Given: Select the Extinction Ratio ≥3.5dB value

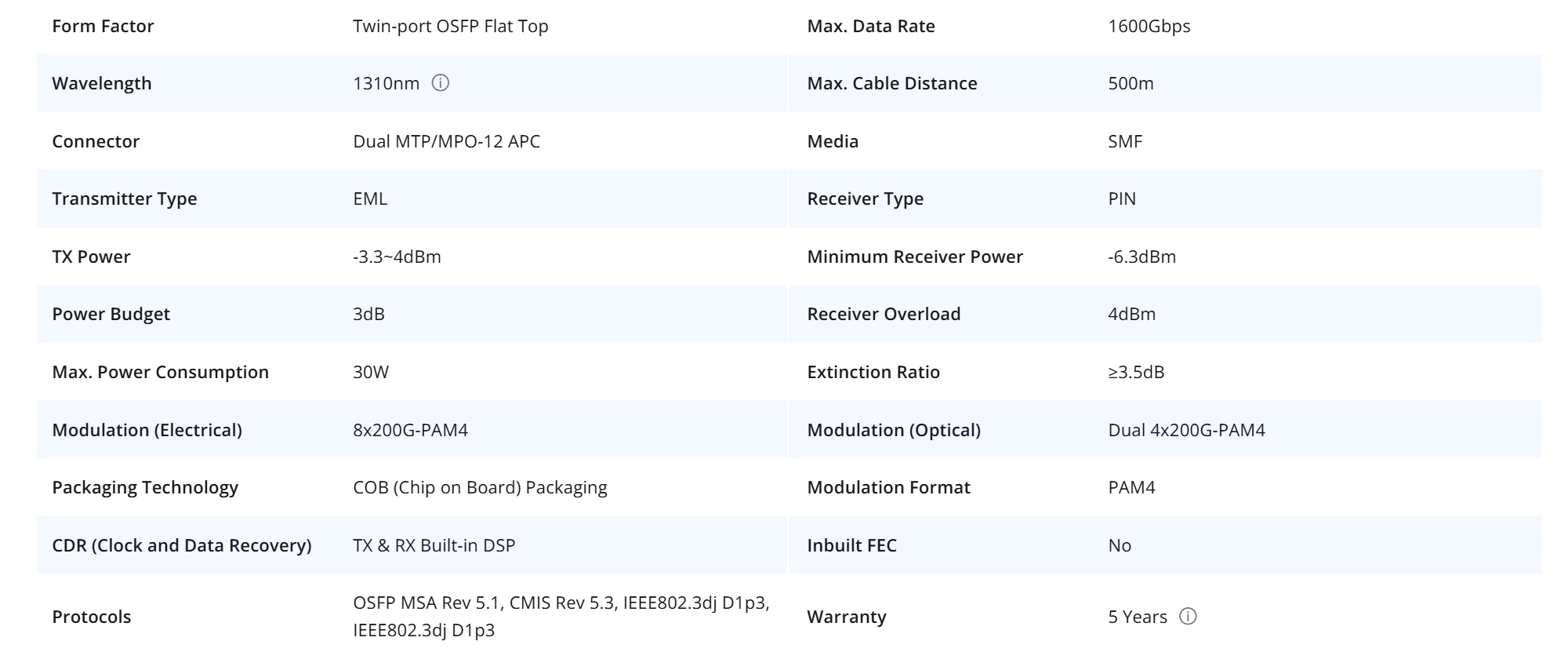Looking at the screenshot, I should coord(1136,372).
